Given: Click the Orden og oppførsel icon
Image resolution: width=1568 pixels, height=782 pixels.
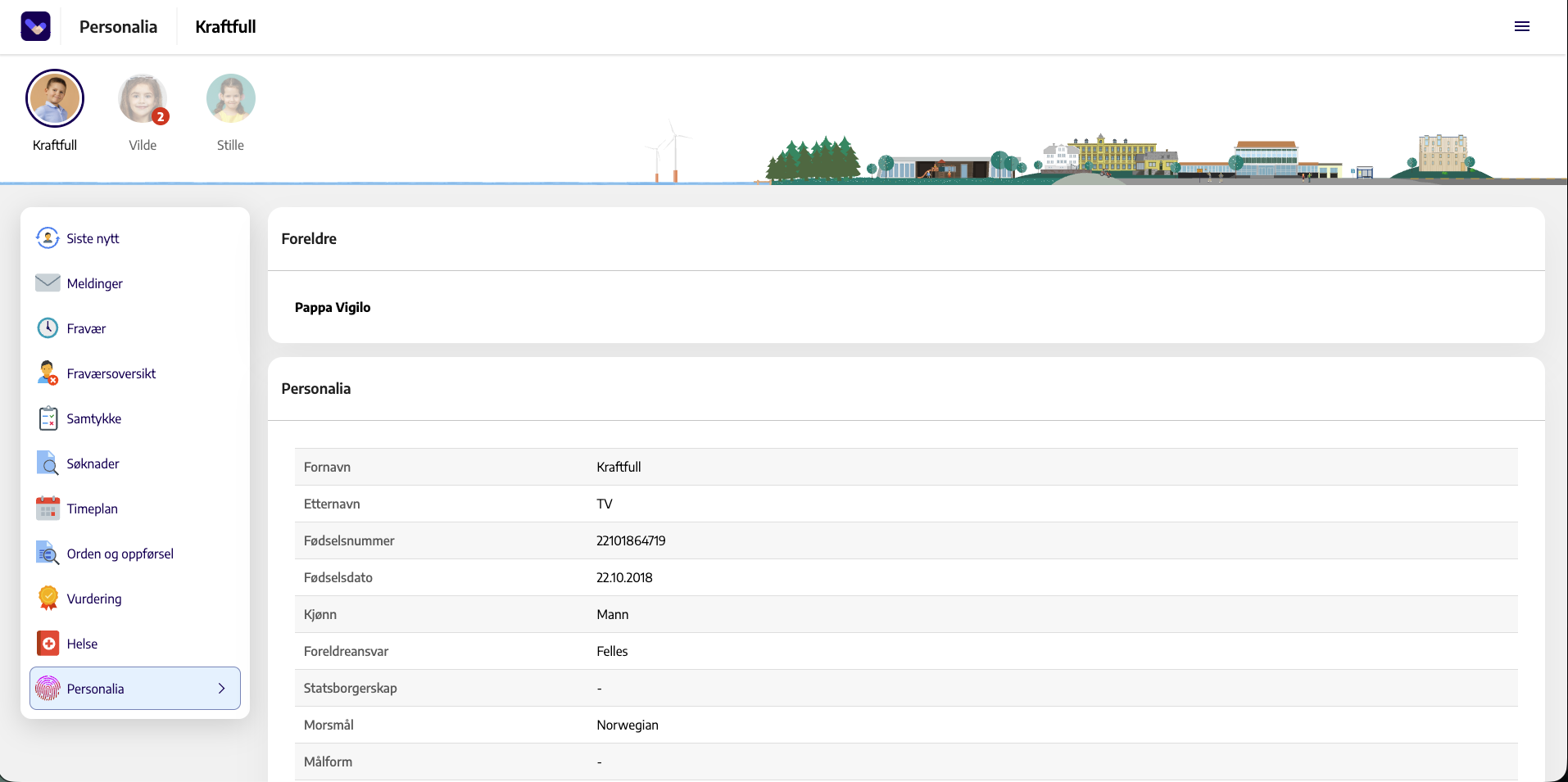Looking at the screenshot, I should click(x=48, y=554).
